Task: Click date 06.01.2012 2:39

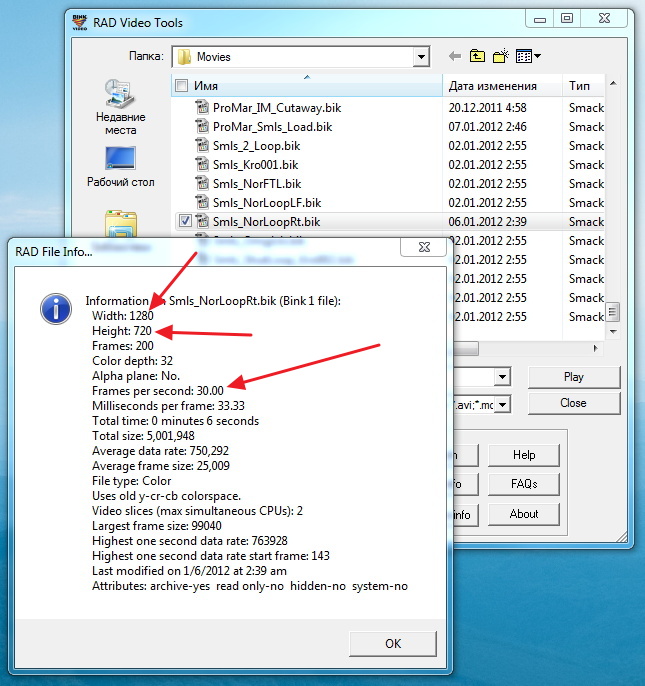Action: click(487, 222)
